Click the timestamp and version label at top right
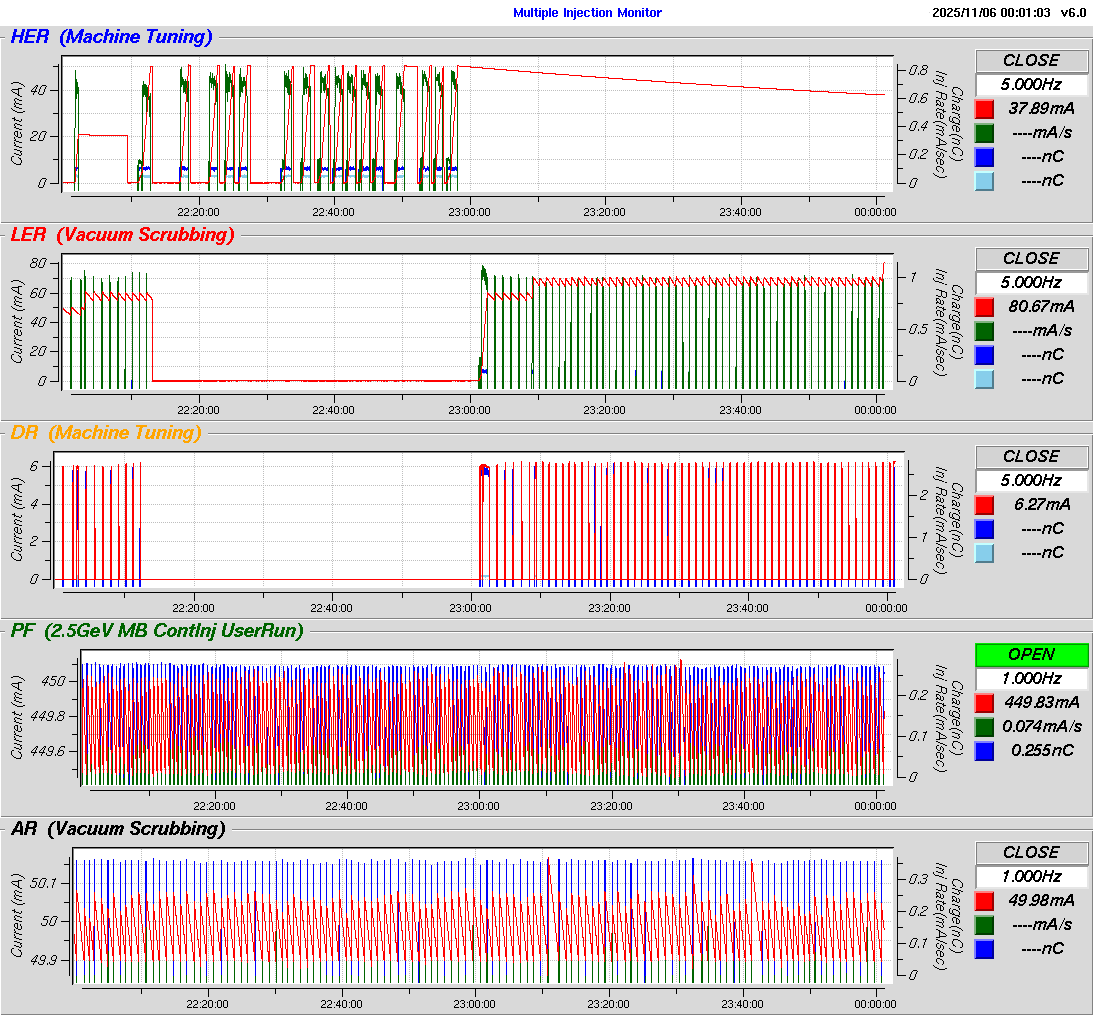The image size is (1093, 1015). (1008, 13)
